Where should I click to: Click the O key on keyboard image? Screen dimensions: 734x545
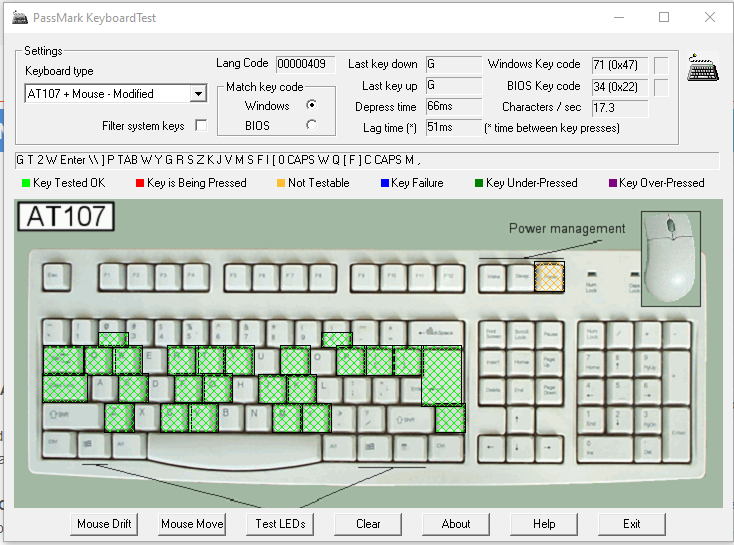click(x=323, y=360)
